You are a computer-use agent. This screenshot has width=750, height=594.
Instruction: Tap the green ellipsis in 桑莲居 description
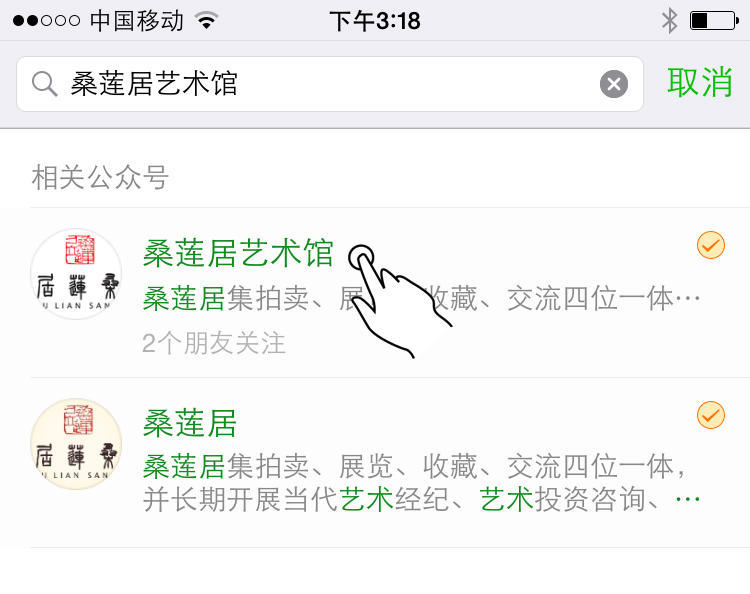[688, 499]
